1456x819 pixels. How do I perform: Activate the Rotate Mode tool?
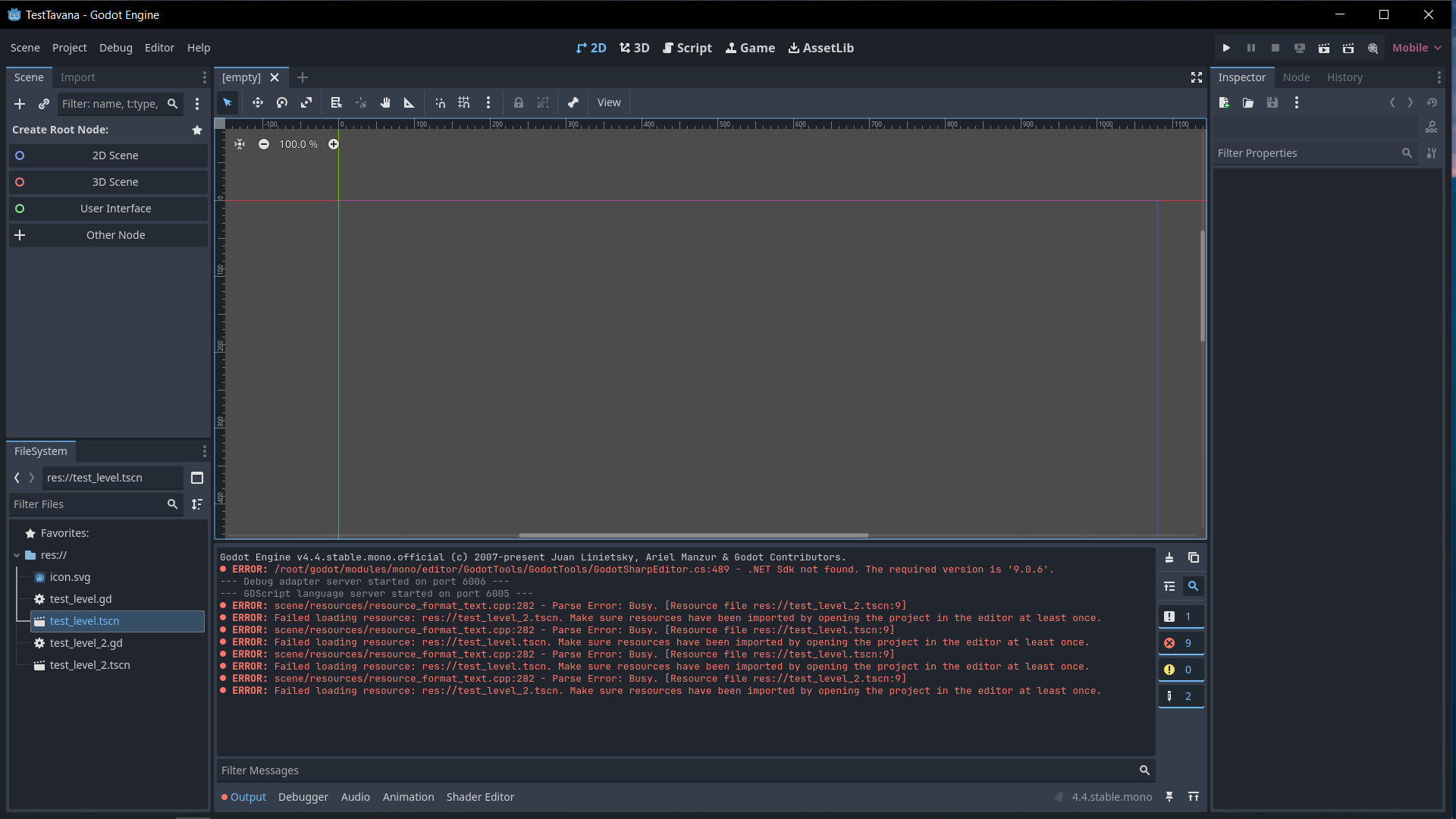tap(282, 102)
